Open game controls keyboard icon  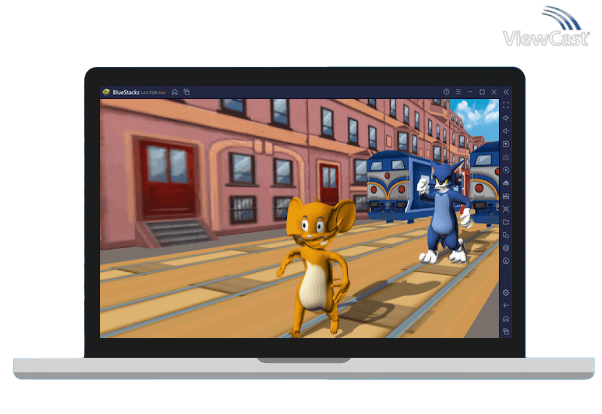pyautogui.click(x=506, y=157)
